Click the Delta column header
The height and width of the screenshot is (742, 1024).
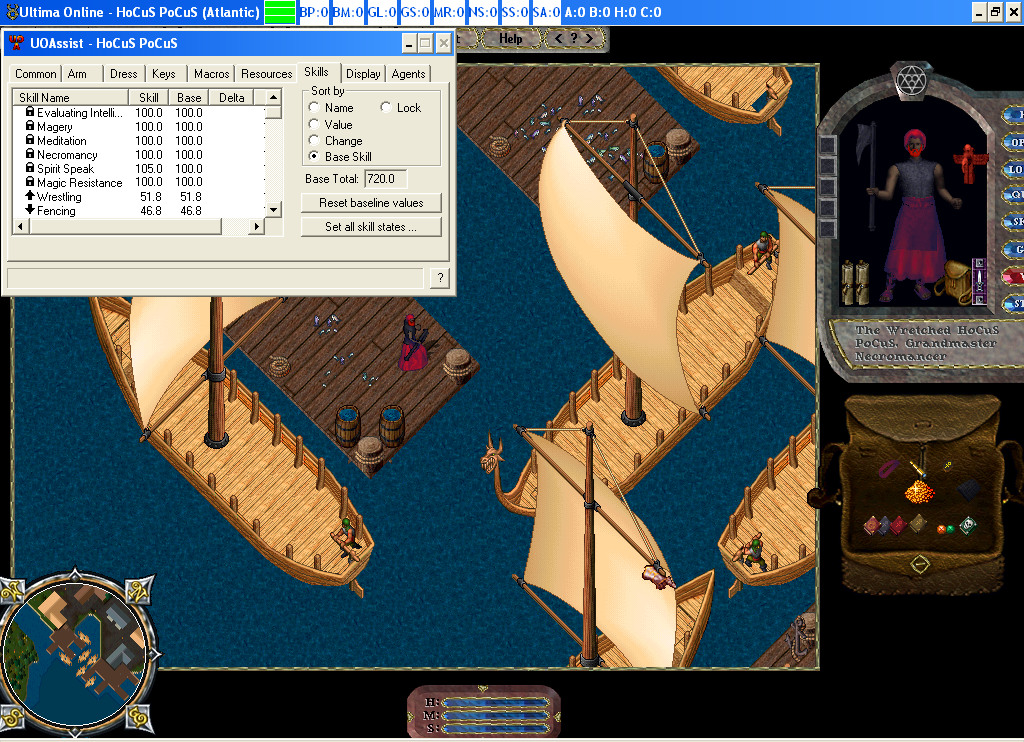(x=231, y=97)
